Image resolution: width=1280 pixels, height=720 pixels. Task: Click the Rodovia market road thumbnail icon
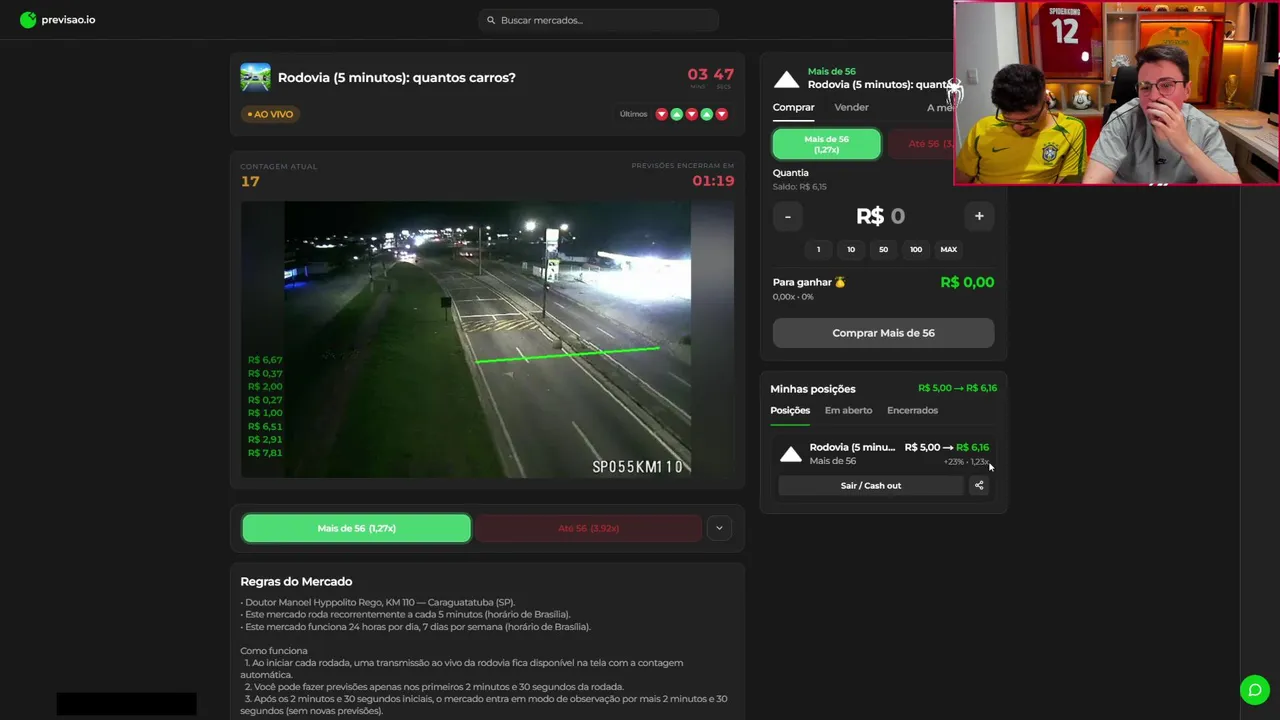(x=255, y=78)
